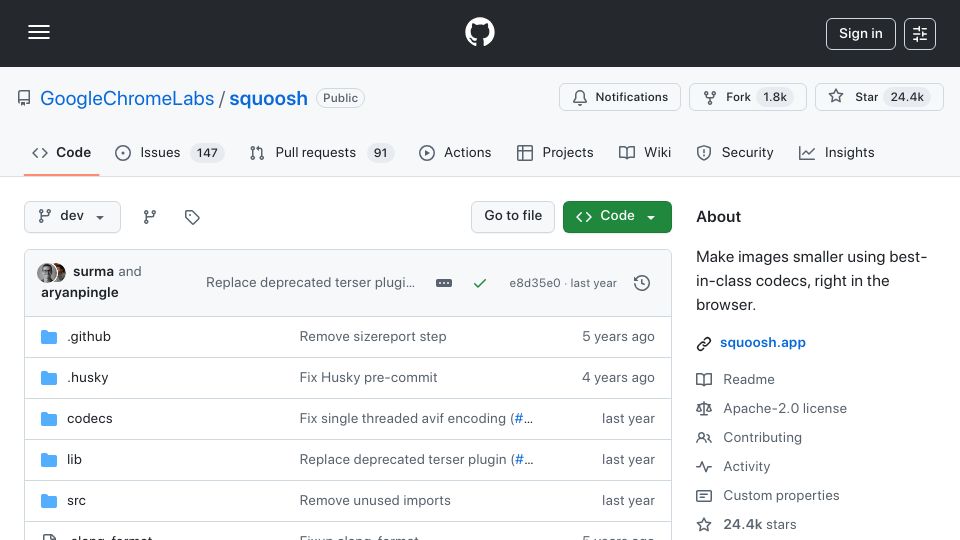Click the 91 pull requests counter badge
Viewport: 960px width, 540px height.
pyautogui.click(x=380, y=152)
